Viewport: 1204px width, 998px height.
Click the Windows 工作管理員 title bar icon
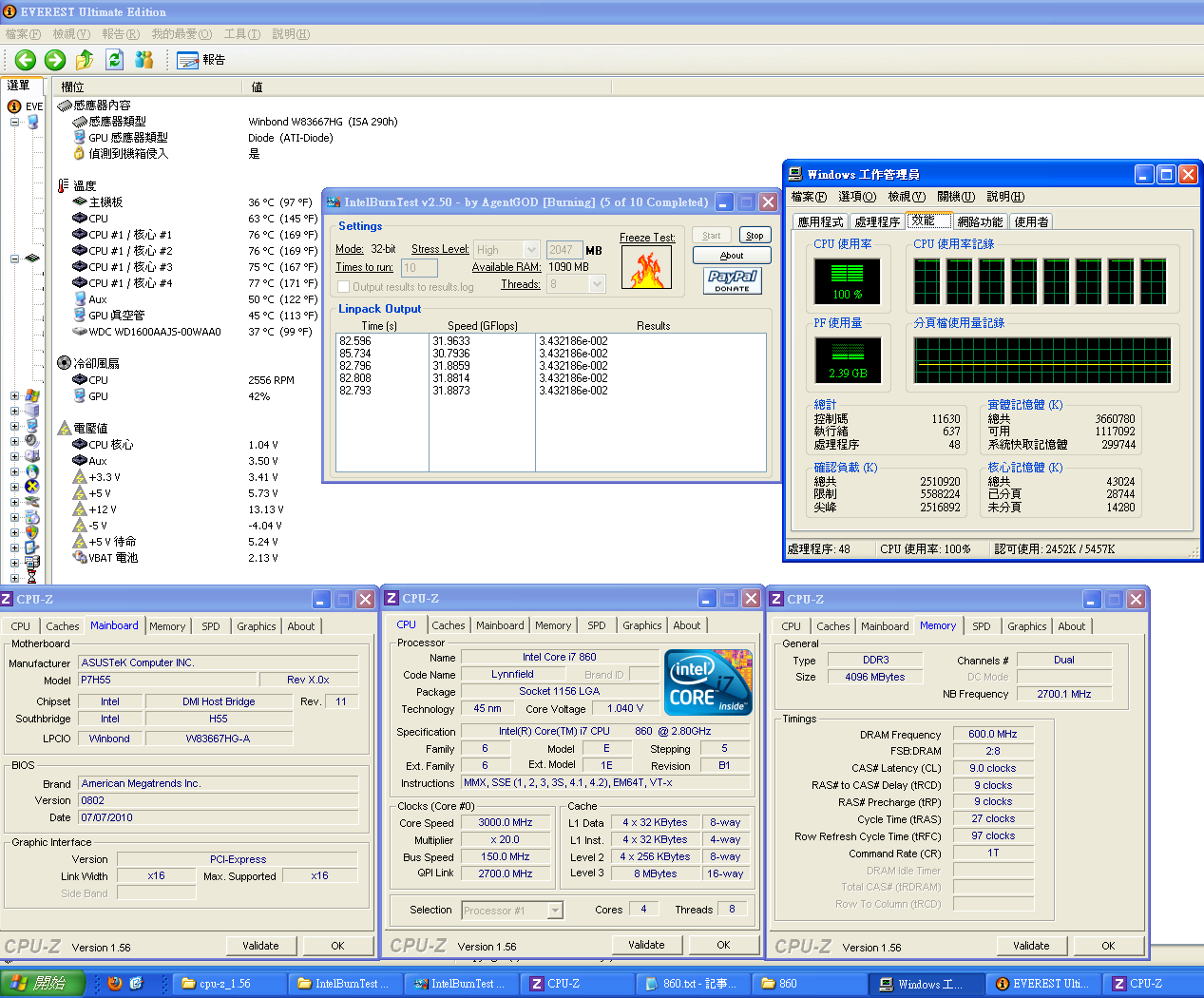795,174
